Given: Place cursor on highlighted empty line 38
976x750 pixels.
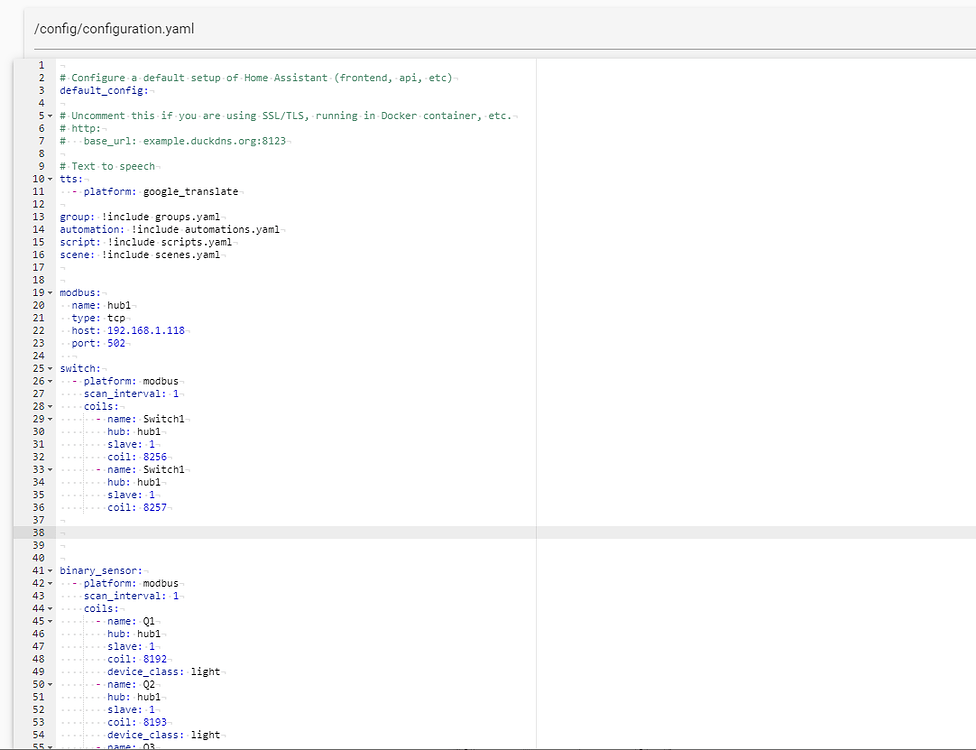Looking at the screenshot, I should 300,533.
